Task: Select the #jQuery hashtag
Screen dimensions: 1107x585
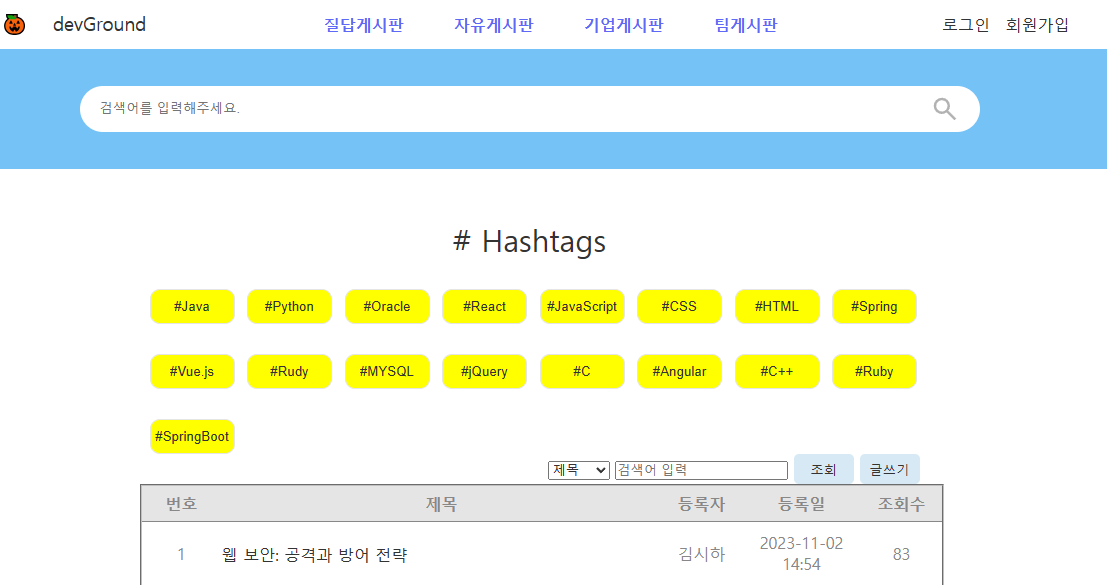Action: (484, 371)
